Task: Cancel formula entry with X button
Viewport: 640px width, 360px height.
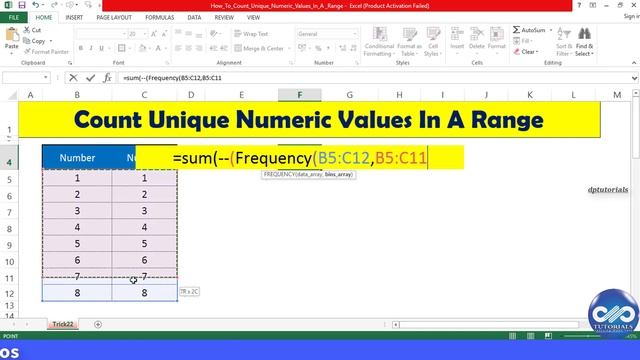Action: (x=73, y=78)
